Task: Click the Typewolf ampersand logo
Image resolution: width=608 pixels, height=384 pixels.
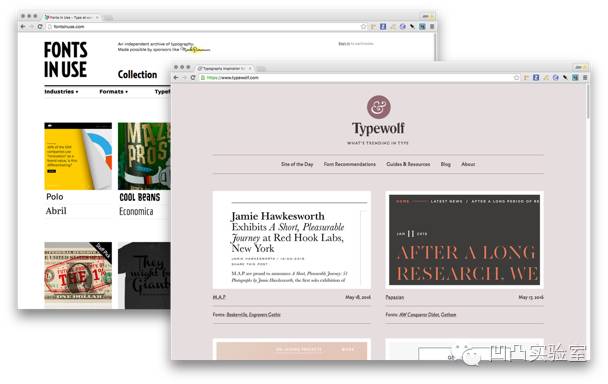Action: 378,107
